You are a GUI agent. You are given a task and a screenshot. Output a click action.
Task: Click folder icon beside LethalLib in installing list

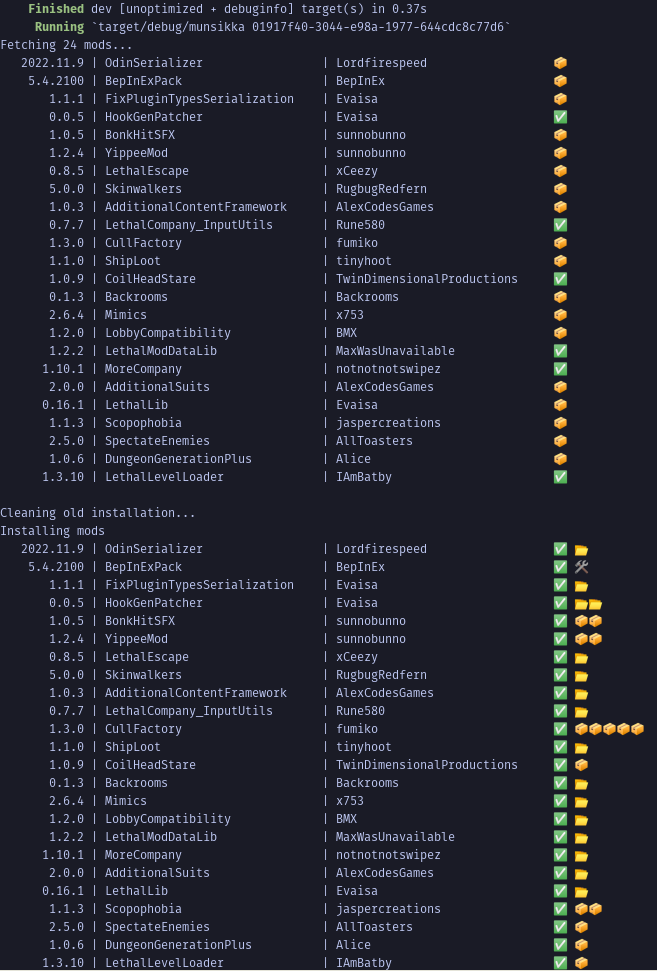(x=581, y=891)
